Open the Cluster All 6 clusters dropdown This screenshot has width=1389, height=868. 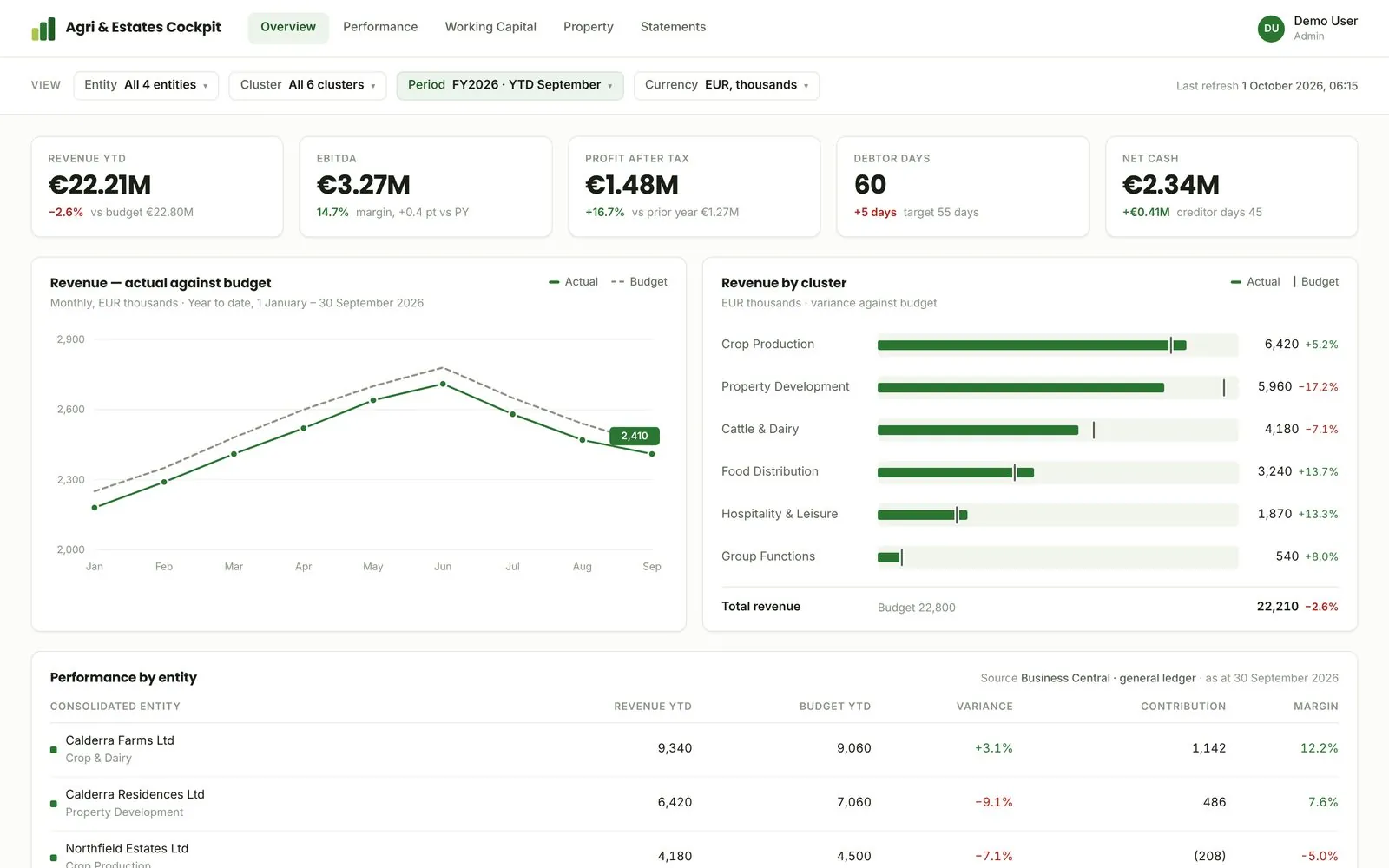pos(307,85)
